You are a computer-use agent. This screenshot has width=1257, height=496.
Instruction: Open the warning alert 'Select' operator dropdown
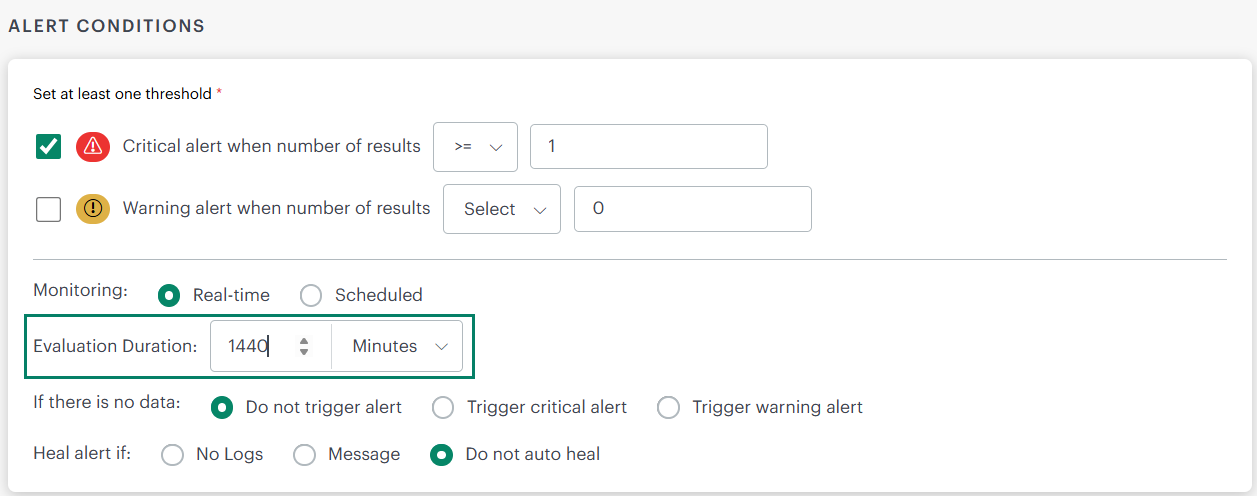502,210
